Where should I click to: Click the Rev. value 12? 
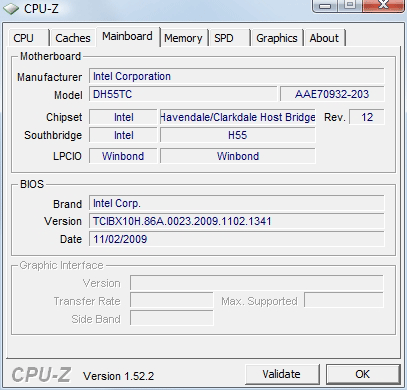(367, 117)
